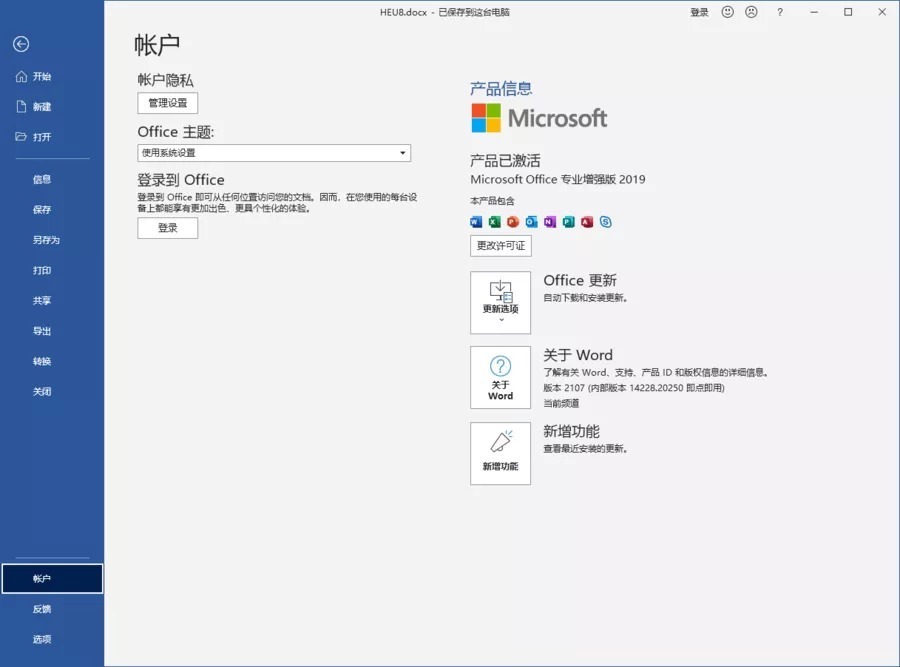Click the 更新选项 Office update icon
The height and width of the screenshot is (667, 900).
(x=500, y=301)
